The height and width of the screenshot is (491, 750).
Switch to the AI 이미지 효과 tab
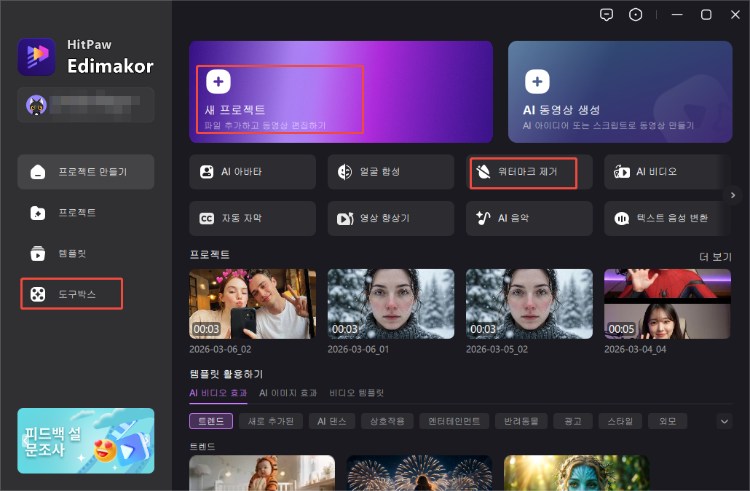click(288, 393)
